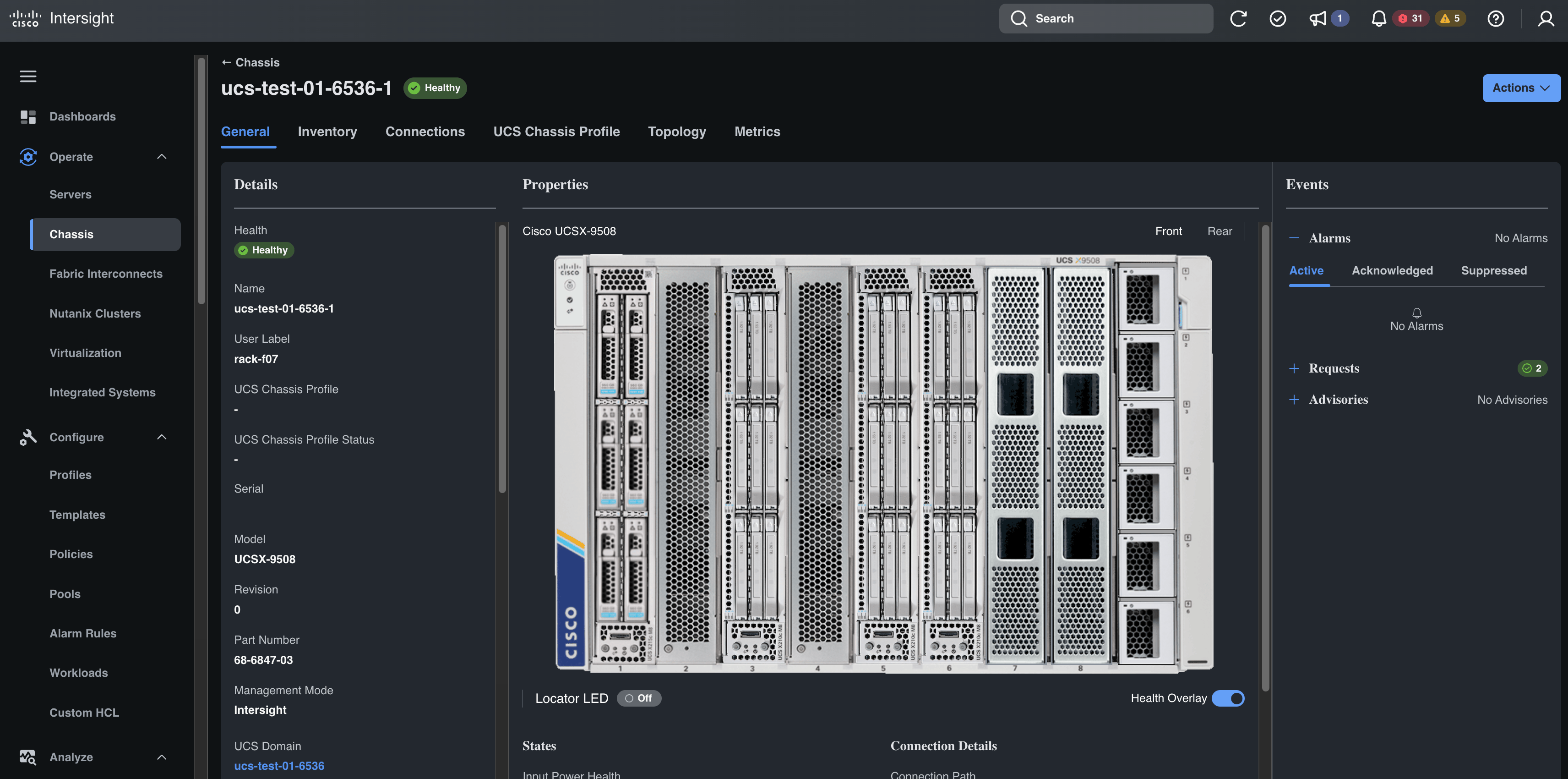Click into the Search field
Screen dimensions: 1568x779
(1105, 18)
